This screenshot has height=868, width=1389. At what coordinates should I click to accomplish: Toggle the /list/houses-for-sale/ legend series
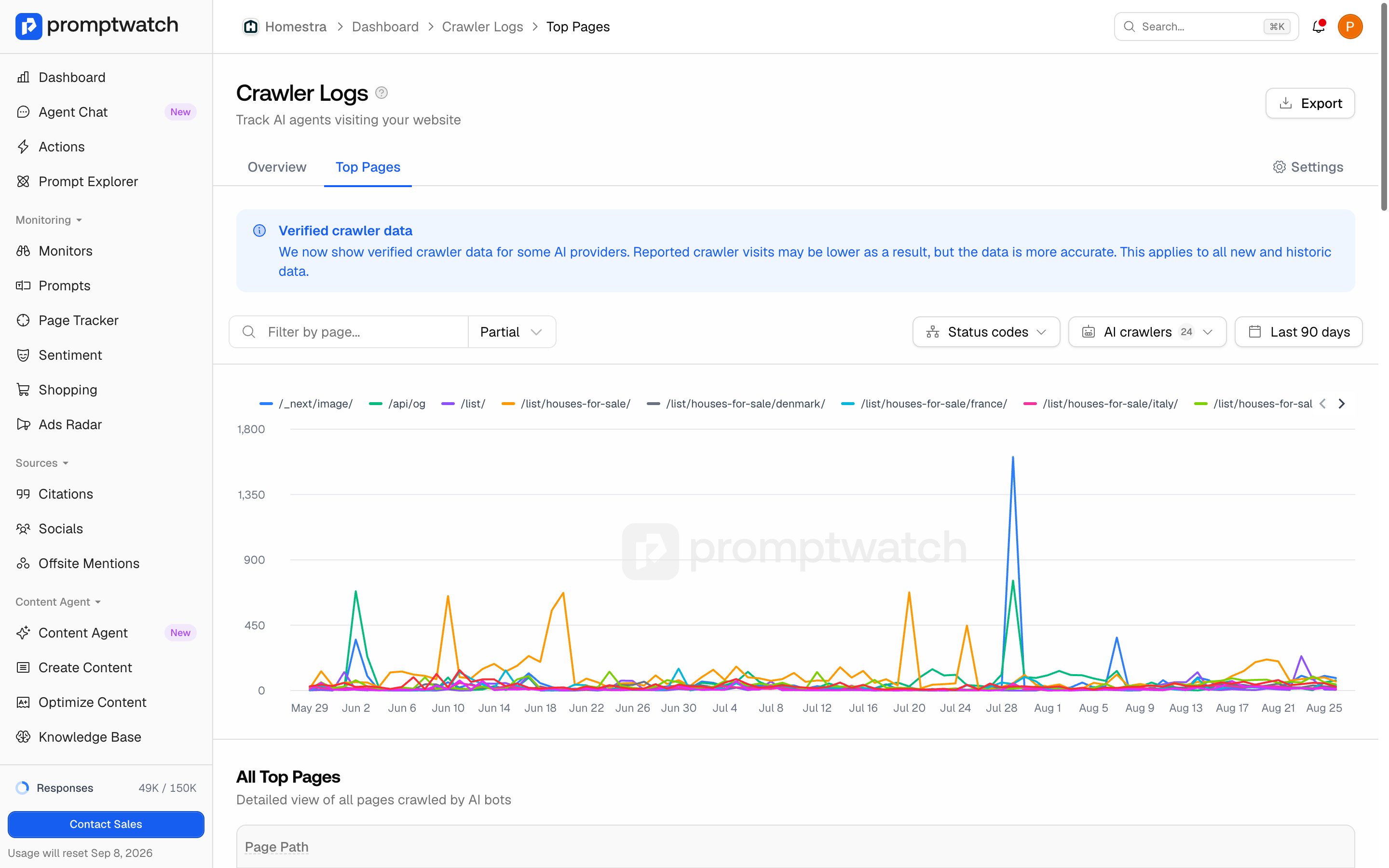click(566, 404)
